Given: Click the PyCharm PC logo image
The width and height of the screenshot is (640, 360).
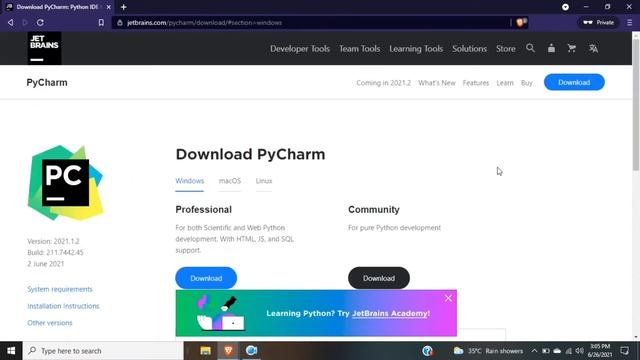Looking at the screenshot, I should tap(65, 182).
